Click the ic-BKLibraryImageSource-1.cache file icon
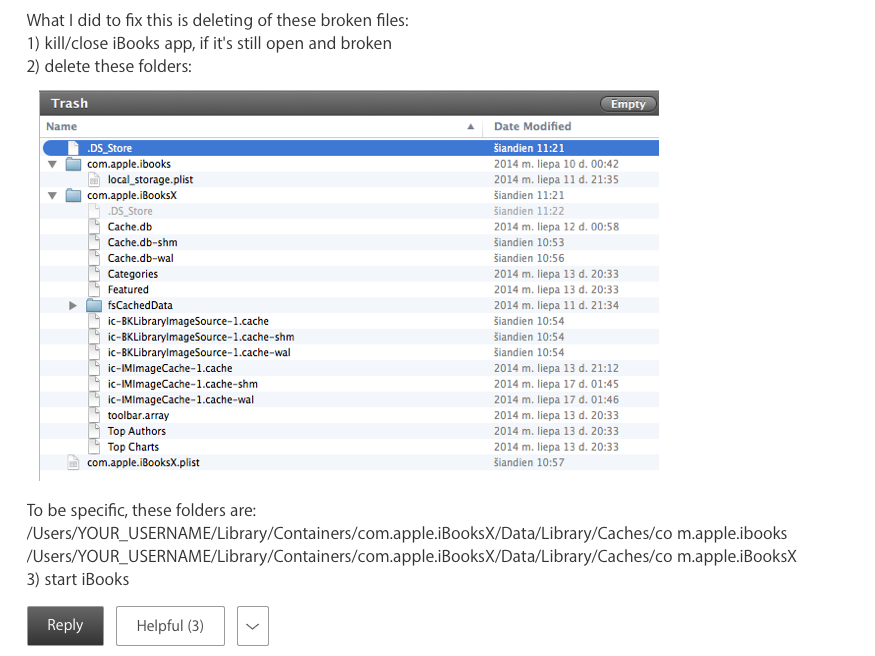This screenshot has width=875, height=656. [94, 321]
